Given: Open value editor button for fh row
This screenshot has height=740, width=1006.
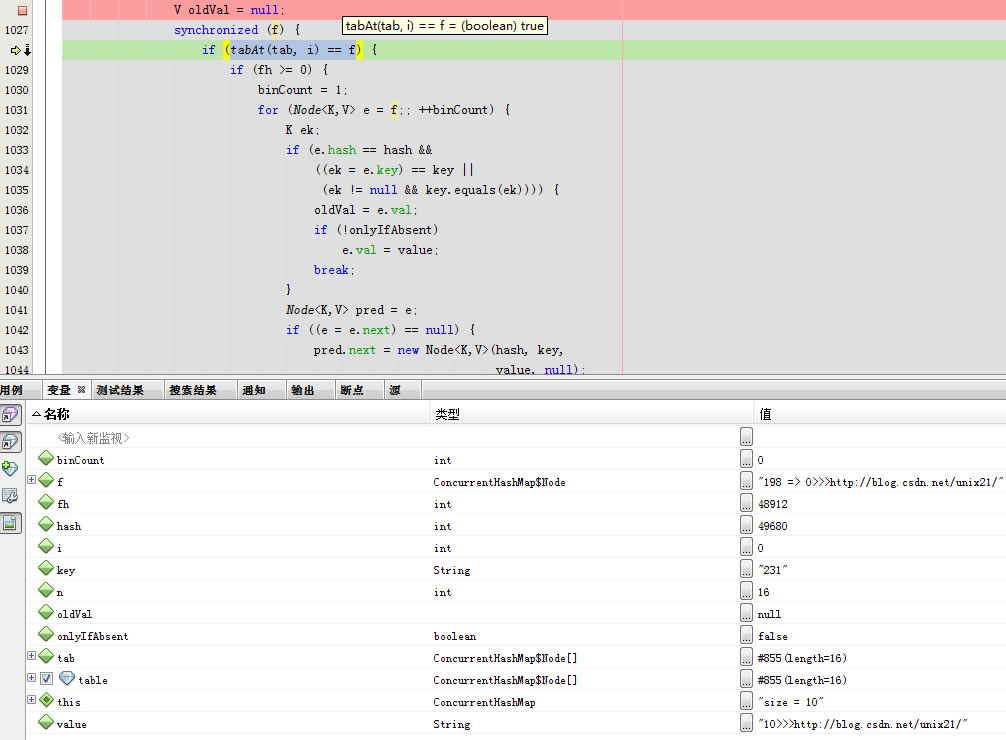Looking at the screenshot, I should [x=746, y=503].
